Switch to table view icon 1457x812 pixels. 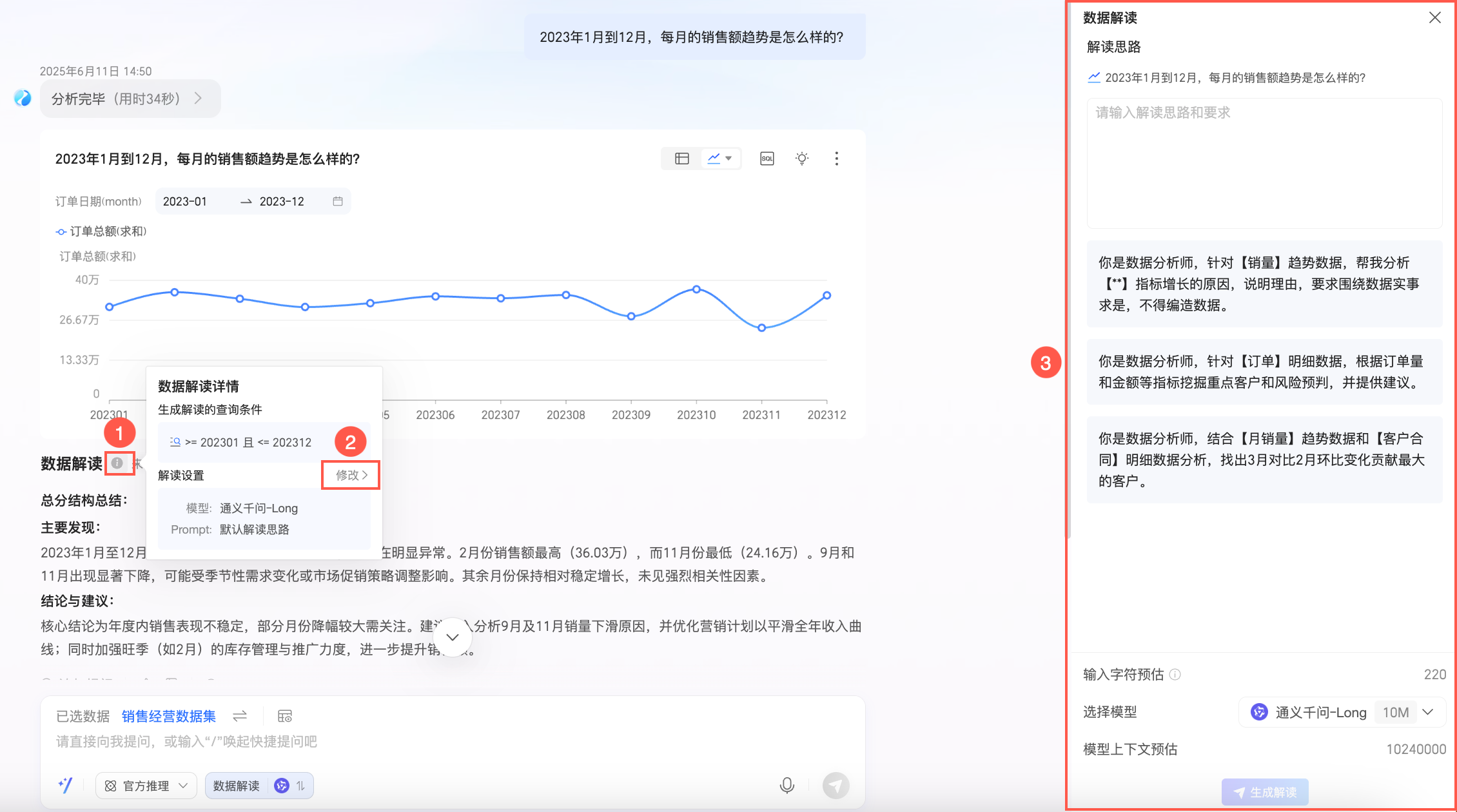(681, 159)
